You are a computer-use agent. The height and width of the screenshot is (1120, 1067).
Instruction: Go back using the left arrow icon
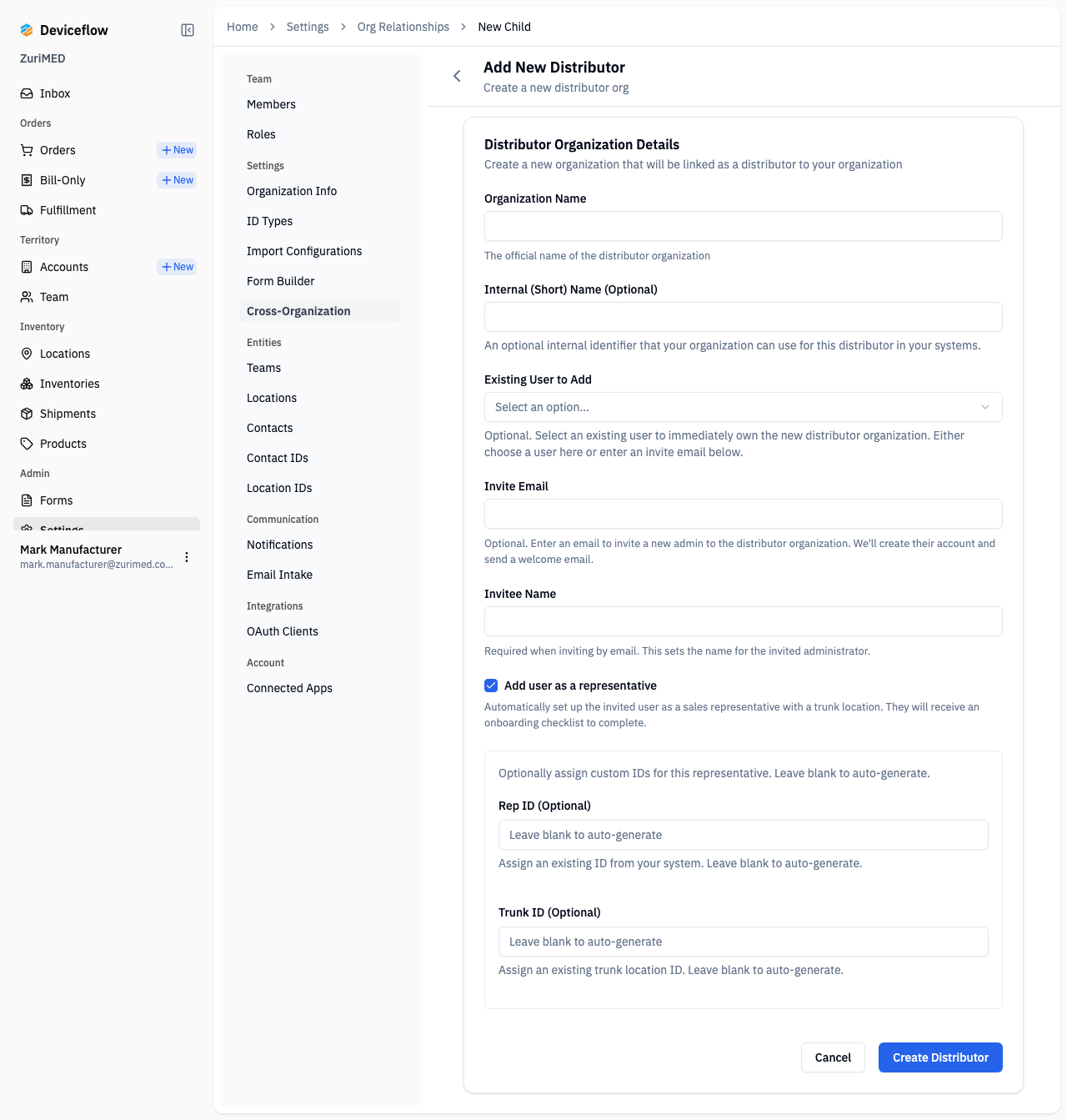coord(457,76)
